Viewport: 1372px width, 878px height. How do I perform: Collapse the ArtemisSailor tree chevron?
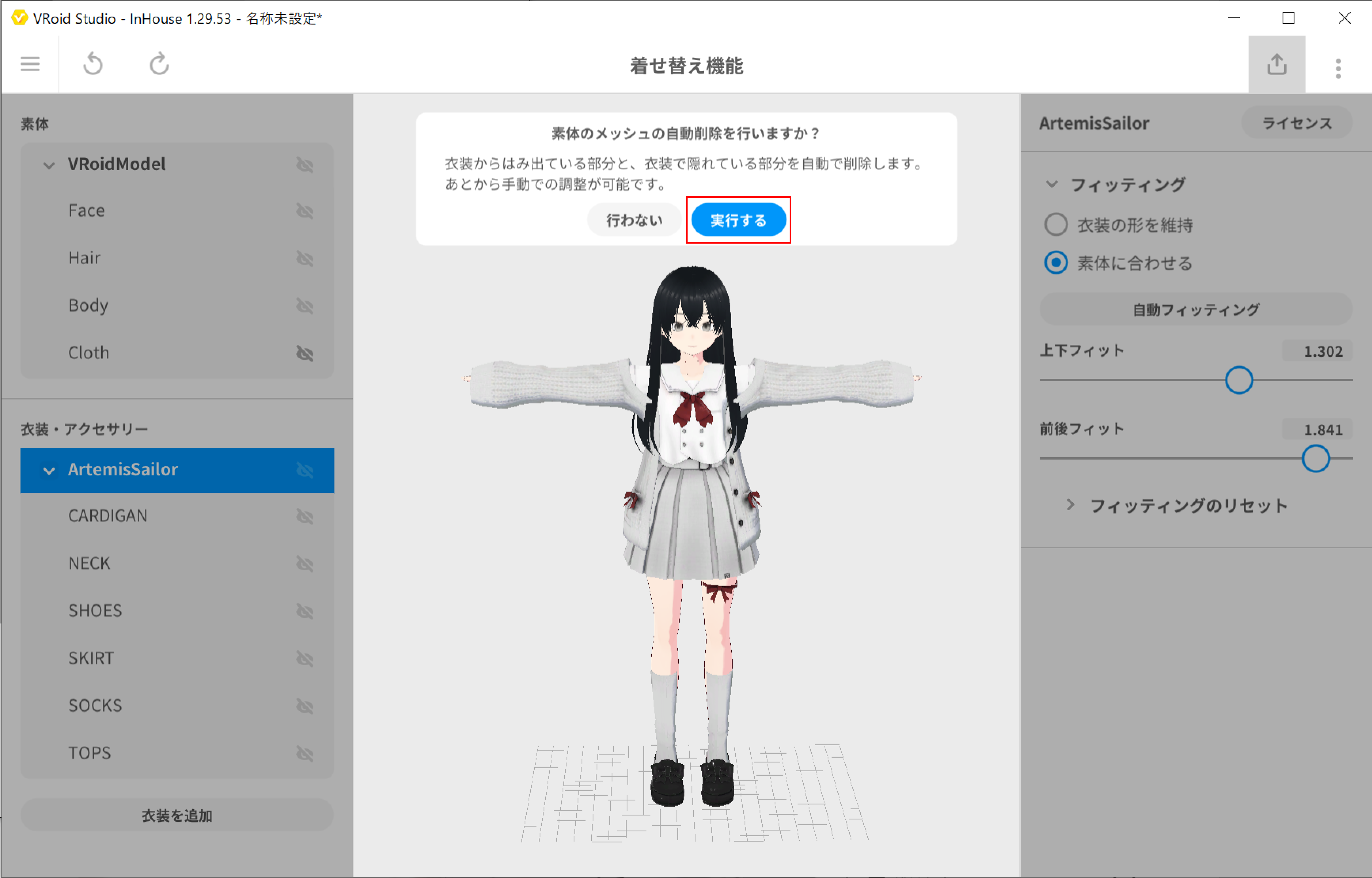click(x=49, y=470)
